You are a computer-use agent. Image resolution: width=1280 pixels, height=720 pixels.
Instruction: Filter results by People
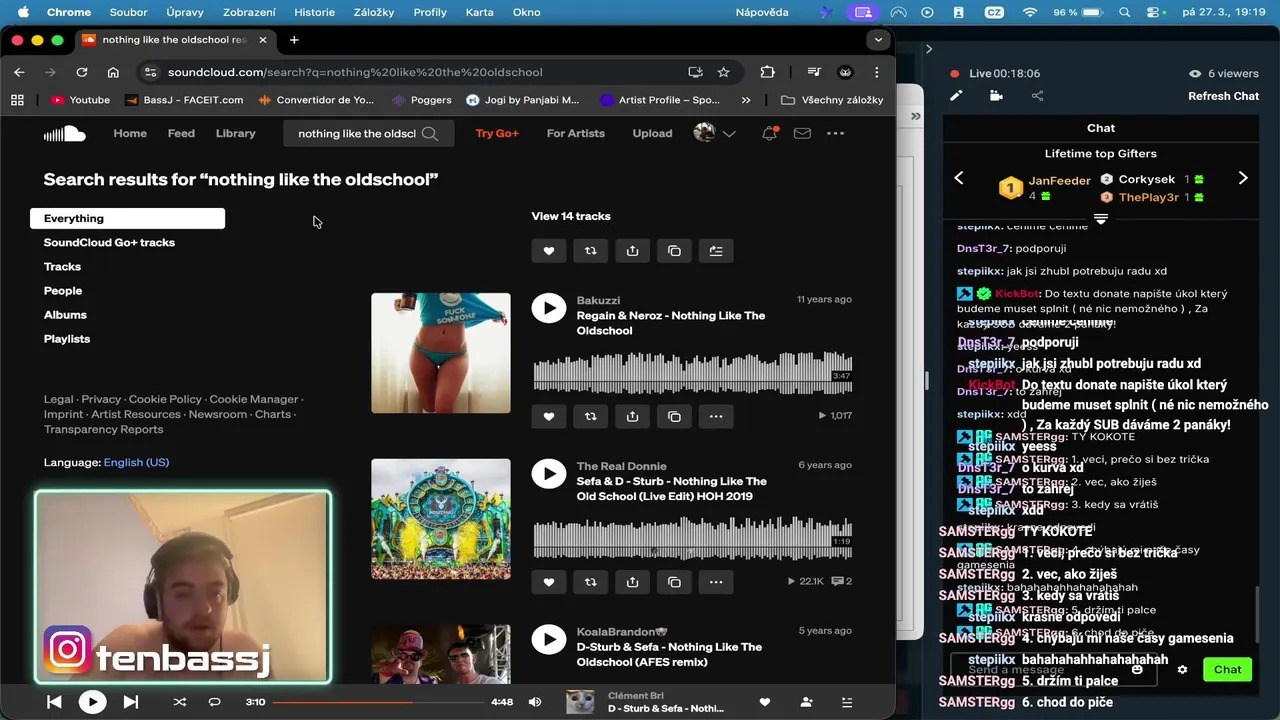coord(63,291)
